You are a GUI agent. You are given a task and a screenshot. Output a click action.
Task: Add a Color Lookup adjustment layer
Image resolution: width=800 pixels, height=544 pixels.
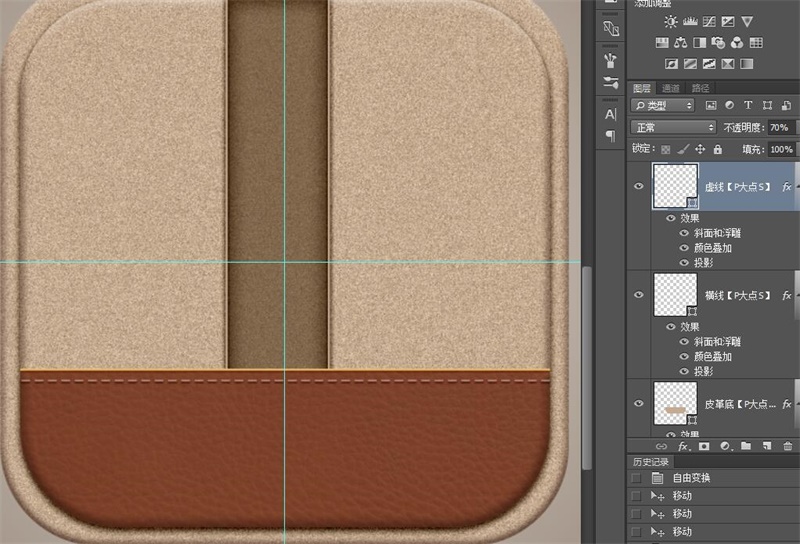(756, 43)
